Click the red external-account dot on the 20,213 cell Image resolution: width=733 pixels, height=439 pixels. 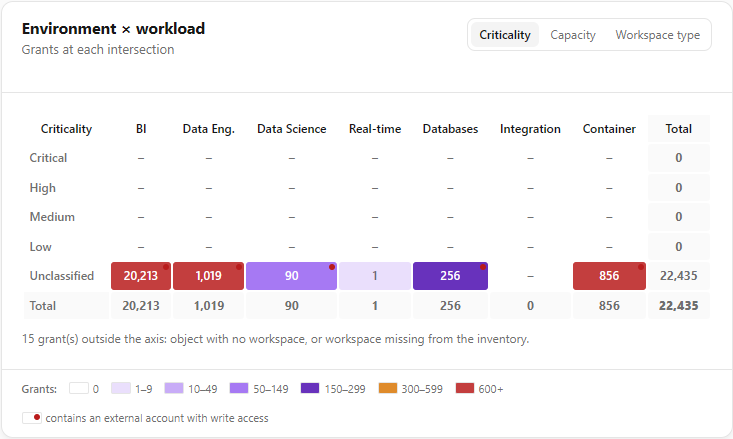166,267
